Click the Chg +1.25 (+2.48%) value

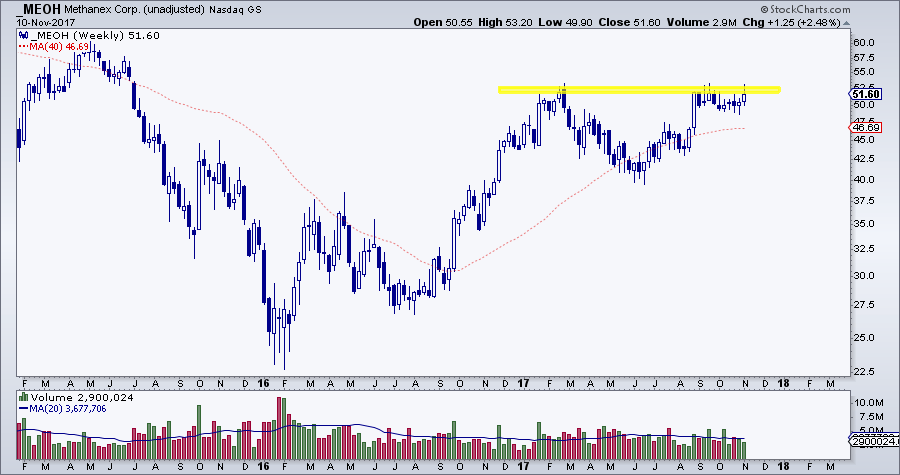[x=792, y=22]
